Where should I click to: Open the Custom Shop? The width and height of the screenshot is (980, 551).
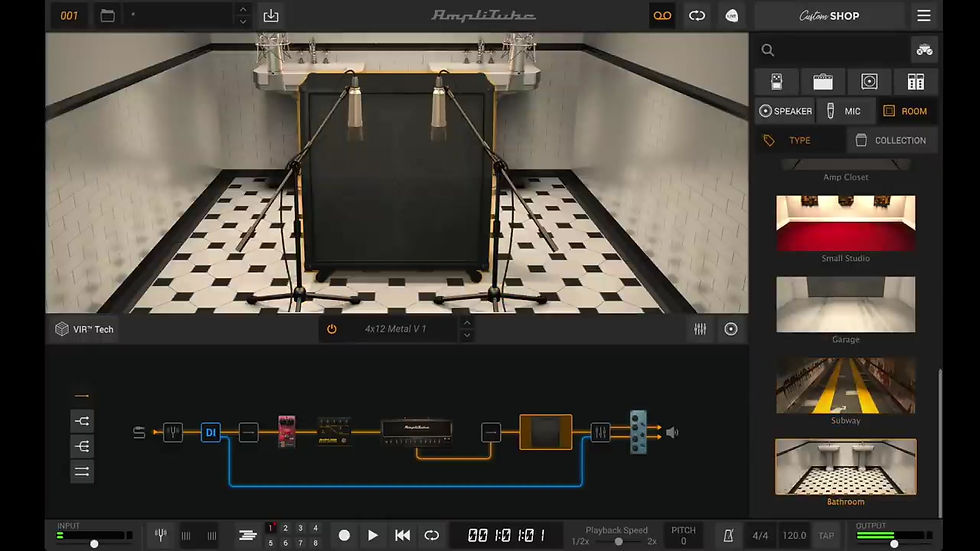click(x=829, y=16)
